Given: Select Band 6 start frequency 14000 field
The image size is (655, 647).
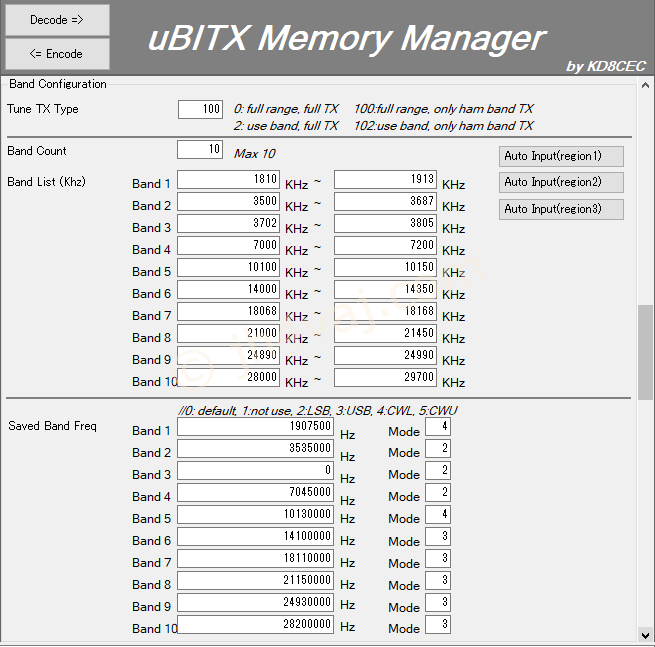Looking at the screenshot, I should click(x=228, y=289).
